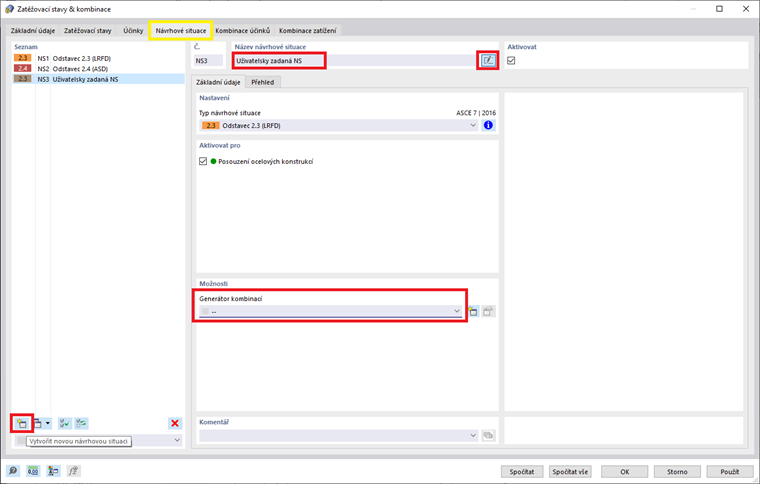760x484 pixels.
Task: Toggle the Aktivovat checkbox
Action: pyautogui.click(x=511, y=61)
